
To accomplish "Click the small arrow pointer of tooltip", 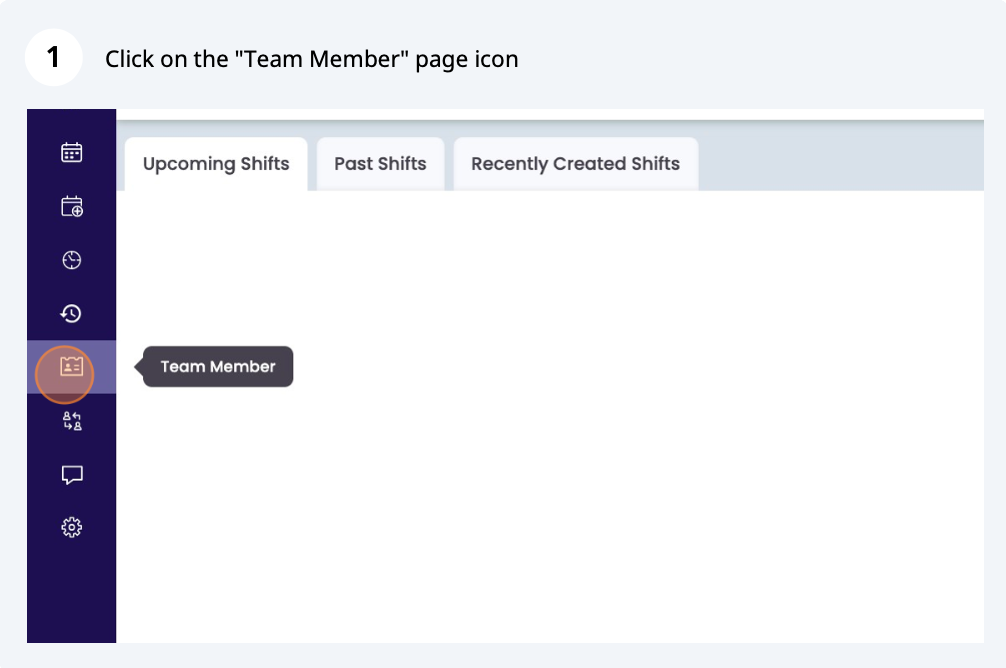I will [x=139, y=367].
